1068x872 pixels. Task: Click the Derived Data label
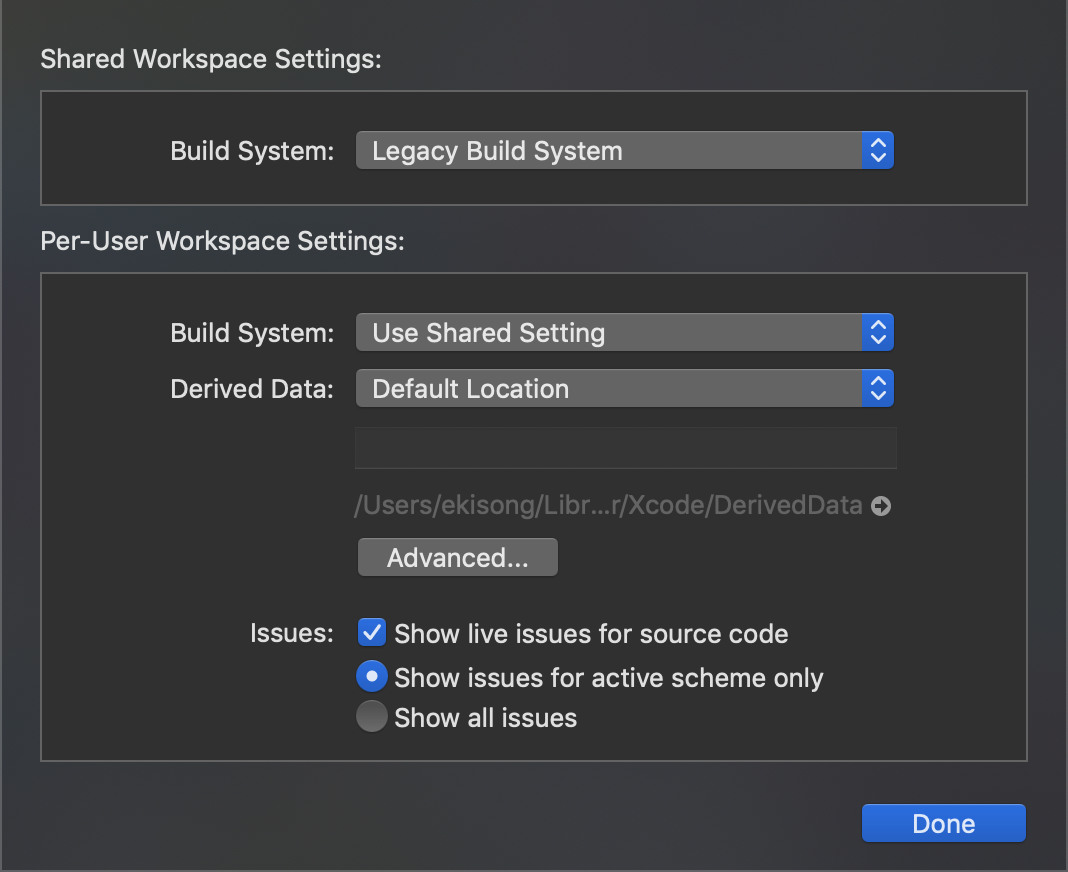(x=252, y=389)
